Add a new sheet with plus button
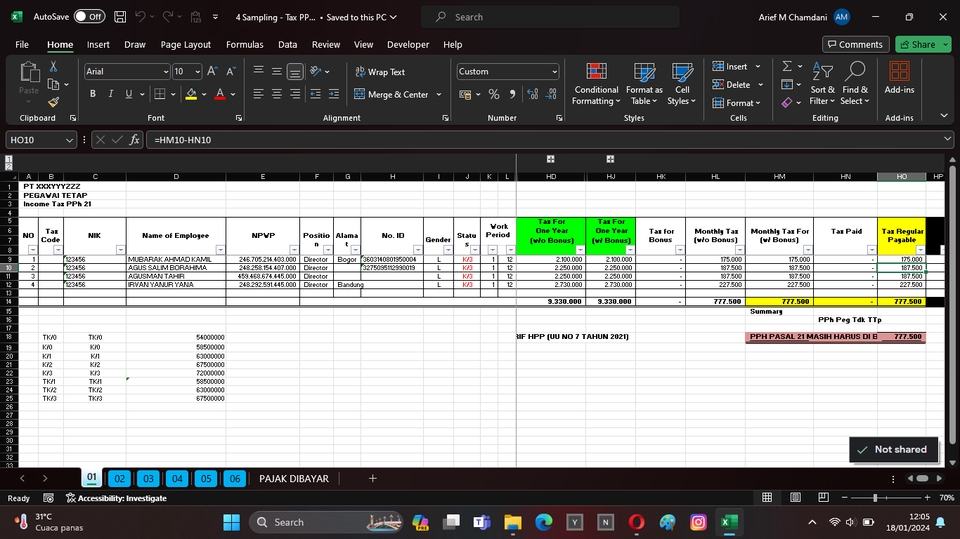This screenshot has height=539, width=960. pyautogui.click(x=372, y=478)
